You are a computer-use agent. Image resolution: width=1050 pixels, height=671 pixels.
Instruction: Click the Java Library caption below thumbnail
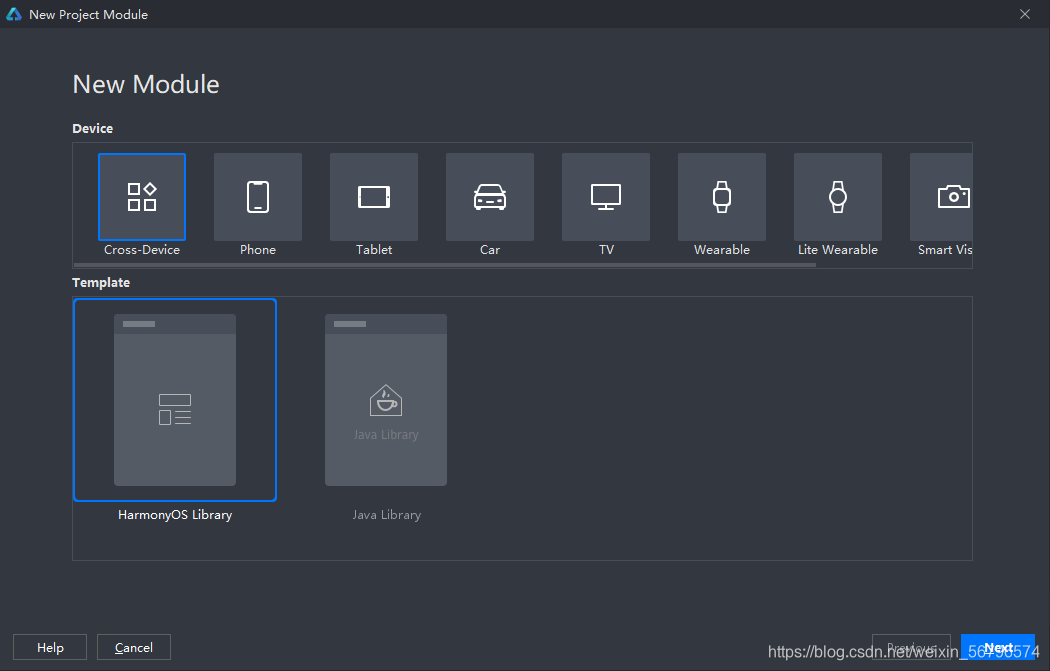coord(386,515)
